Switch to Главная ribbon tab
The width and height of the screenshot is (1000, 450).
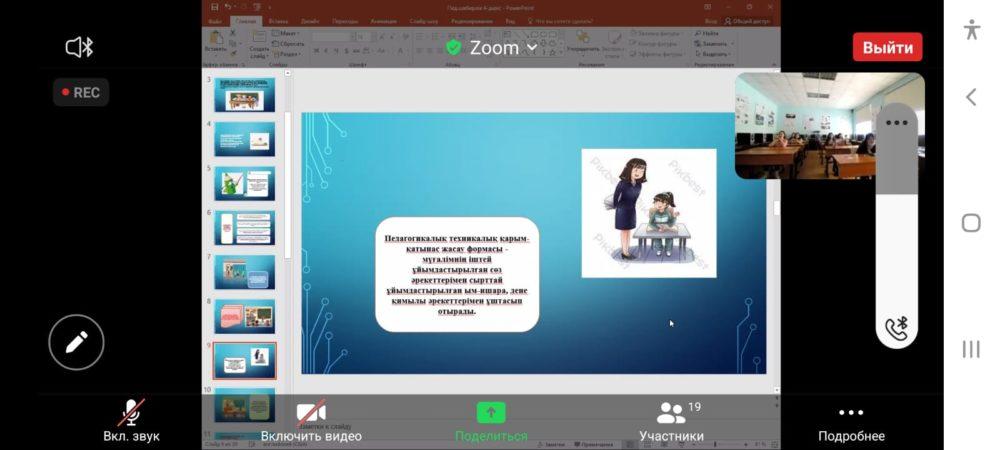246,21
